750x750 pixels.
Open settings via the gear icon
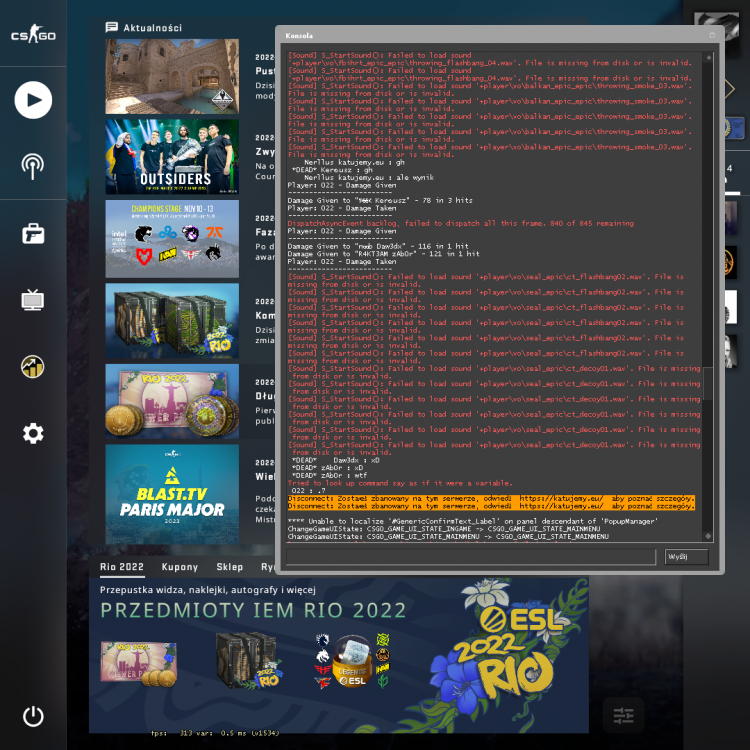(x=33, y=433)
